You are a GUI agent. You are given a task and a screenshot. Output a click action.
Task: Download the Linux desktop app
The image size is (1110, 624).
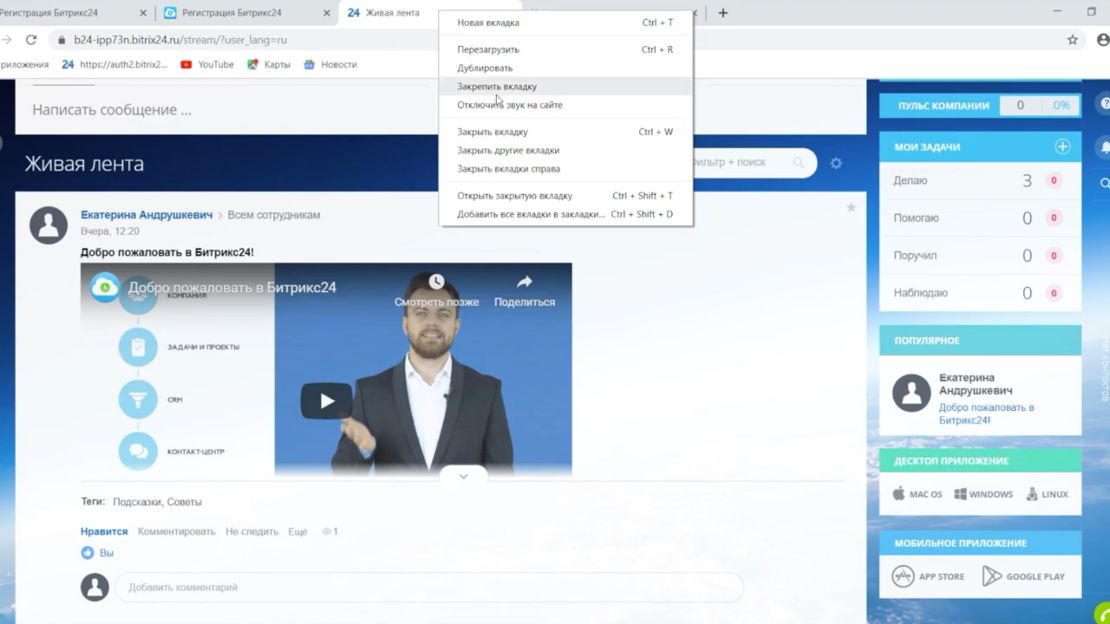1047,494
